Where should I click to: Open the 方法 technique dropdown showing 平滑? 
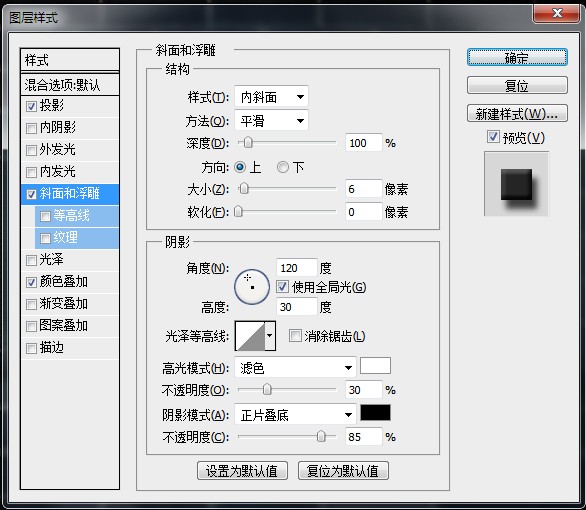tap(271, 120)
